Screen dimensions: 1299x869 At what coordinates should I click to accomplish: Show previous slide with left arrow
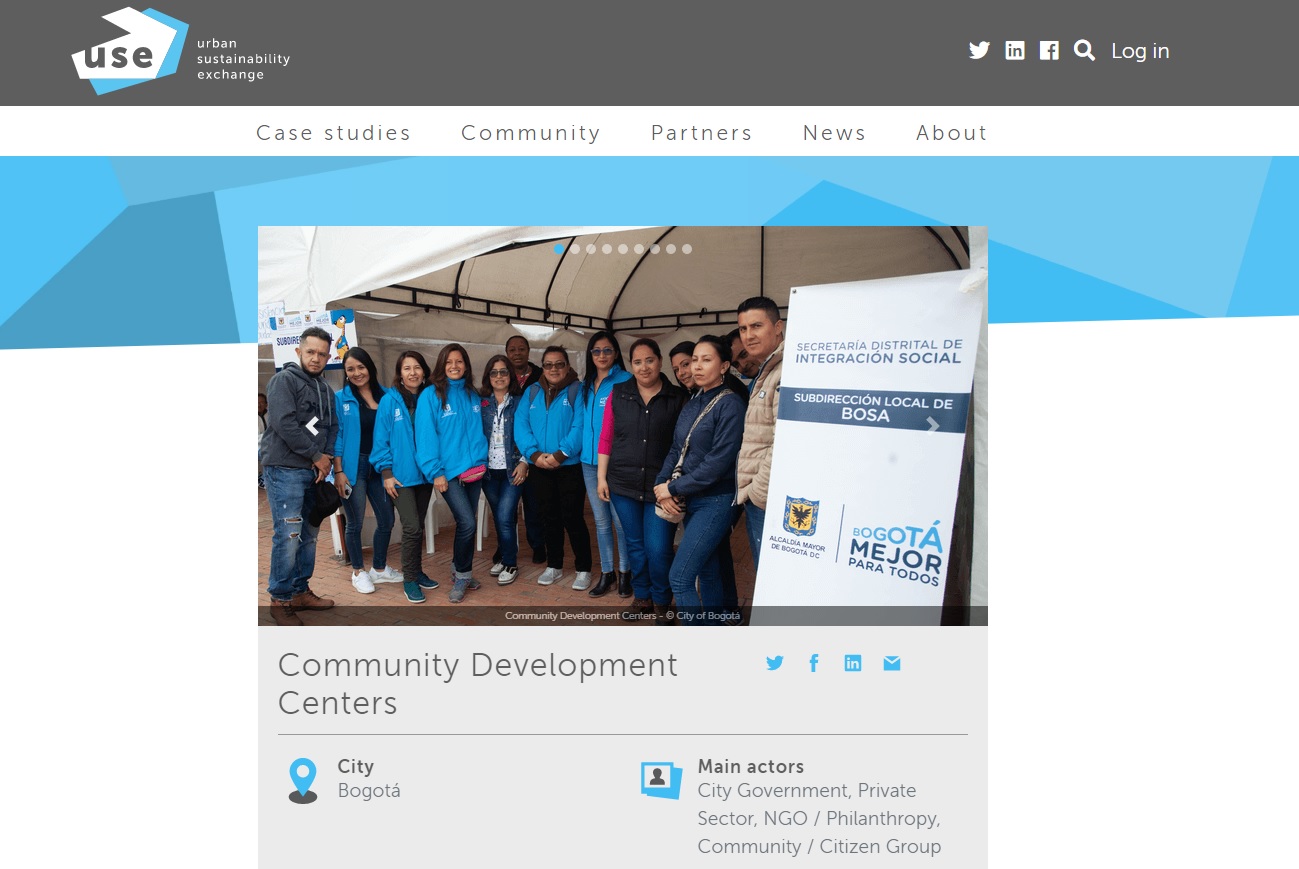click(x=312, y=427)
